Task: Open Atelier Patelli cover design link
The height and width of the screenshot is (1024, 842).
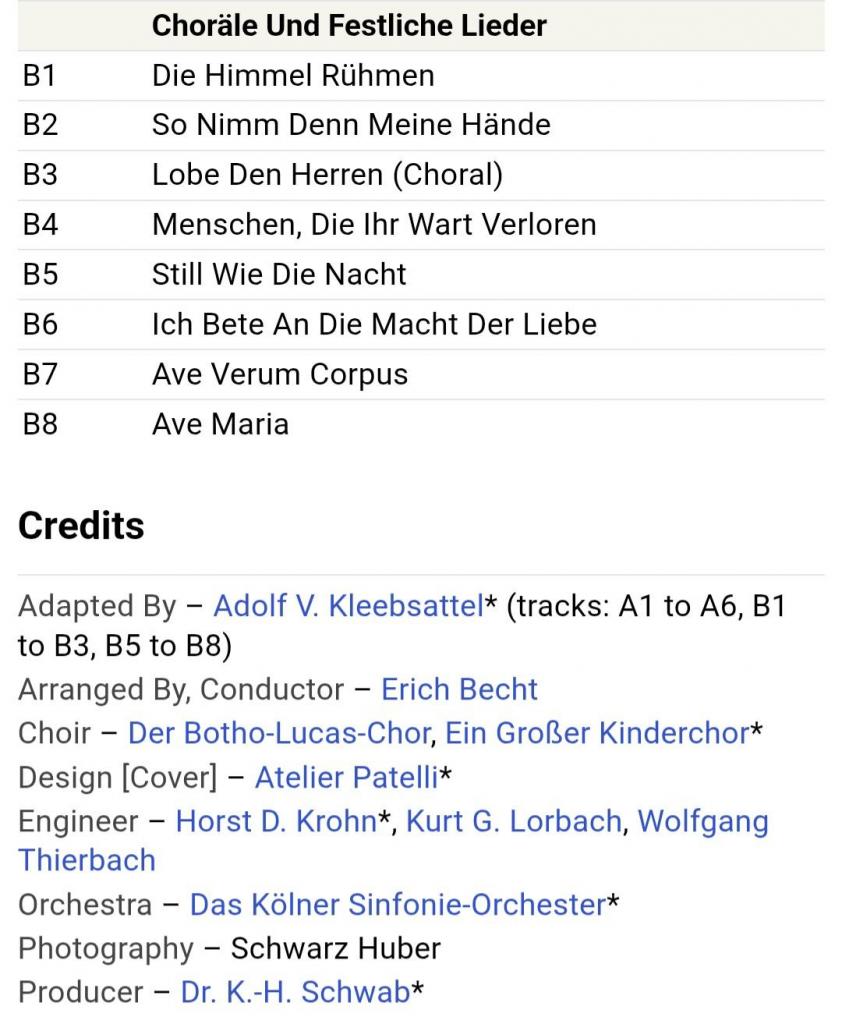Action: click(x=346, y=777)
